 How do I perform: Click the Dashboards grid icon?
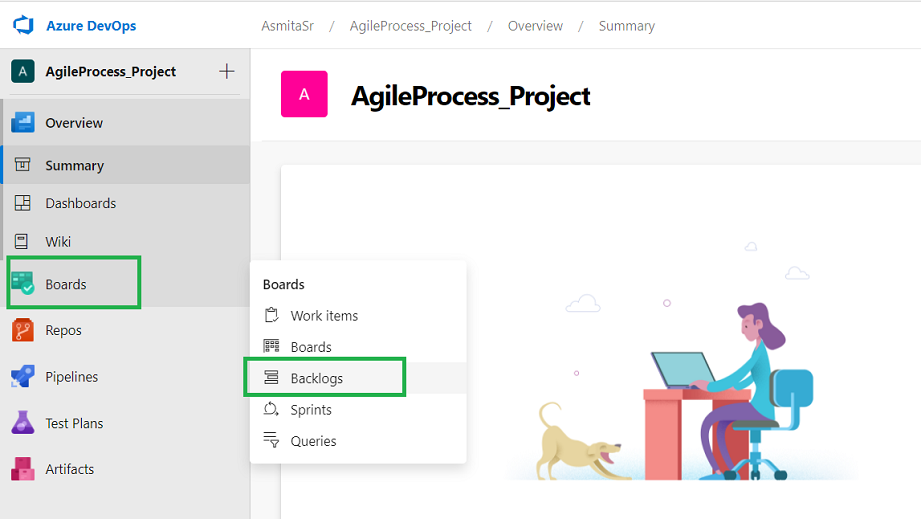click(23, 203)
